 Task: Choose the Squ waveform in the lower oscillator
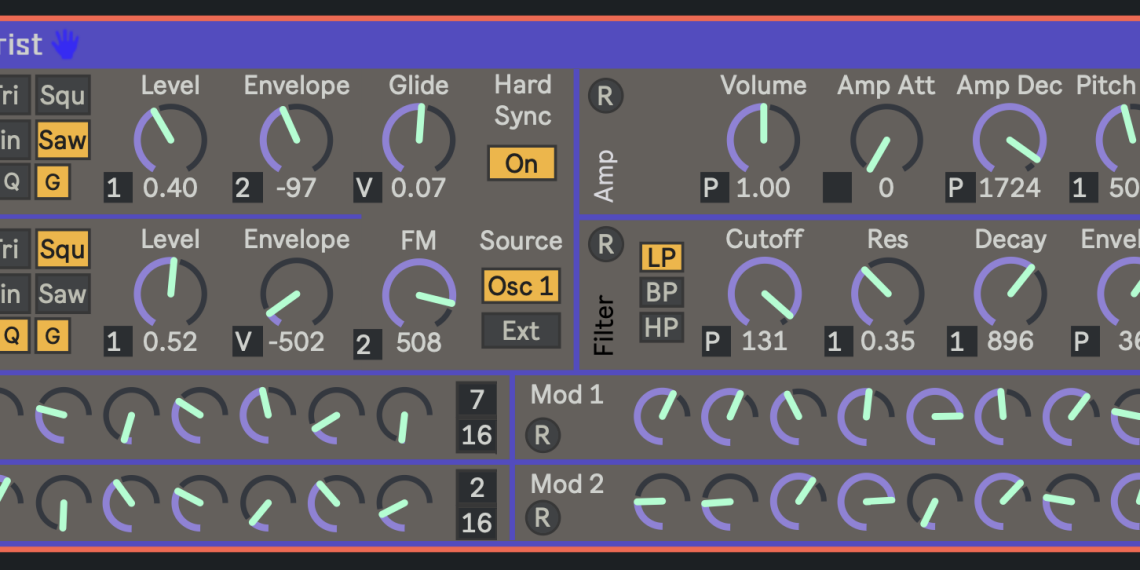click(x=62, y=250)
